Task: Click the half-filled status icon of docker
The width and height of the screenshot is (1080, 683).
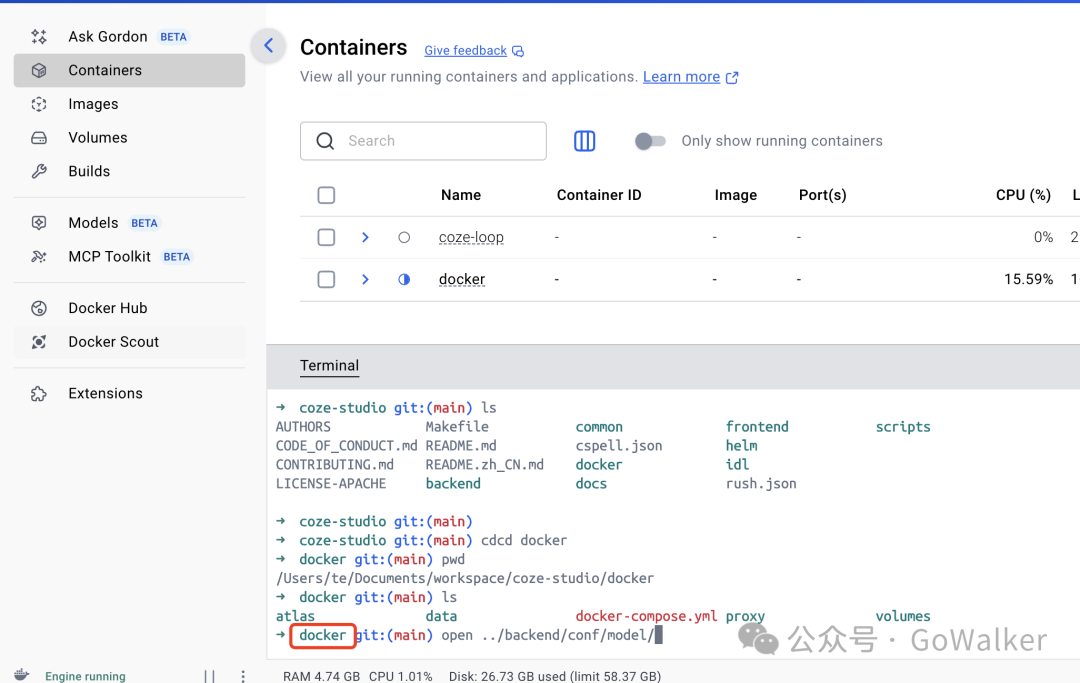Action: 404,280
